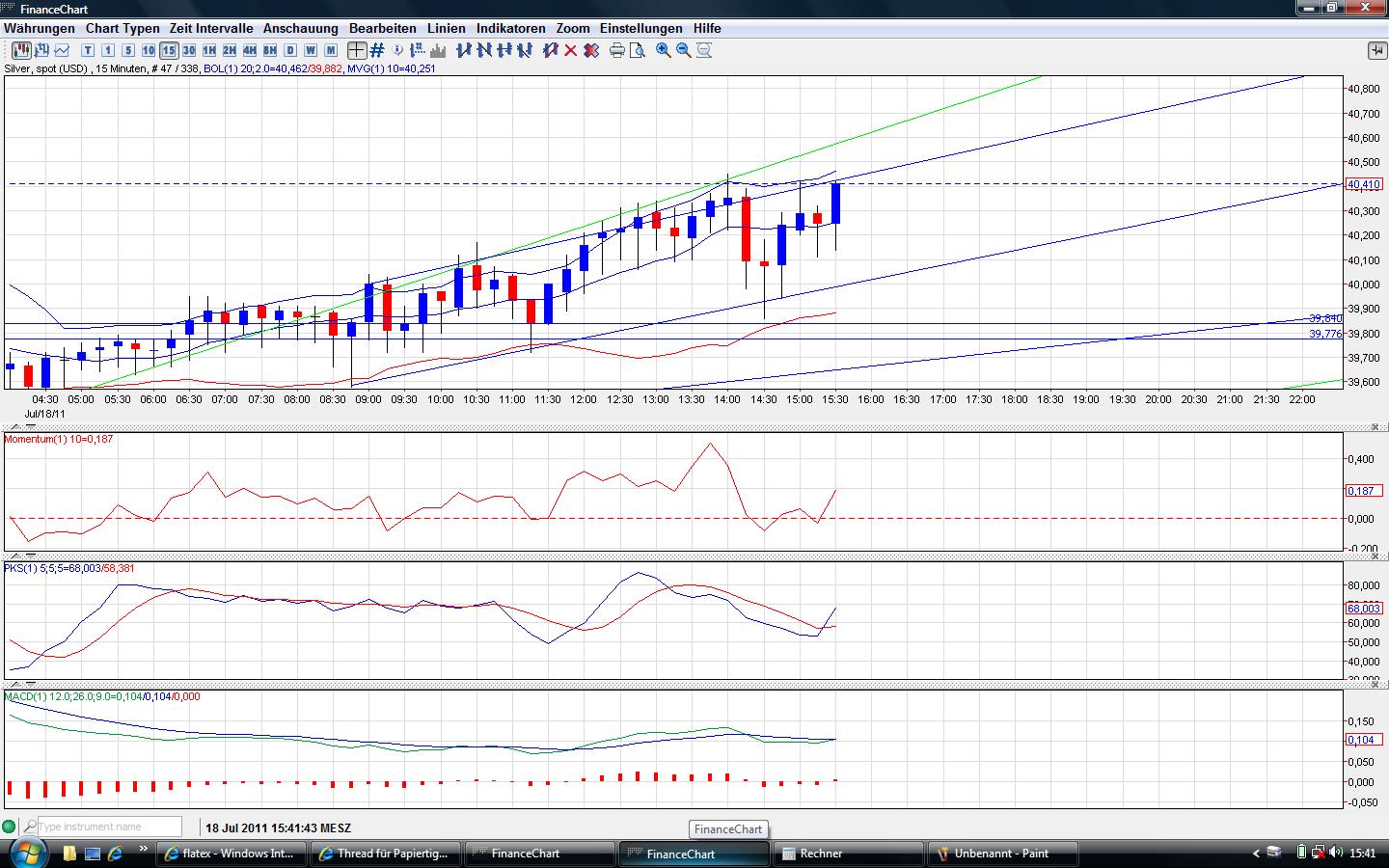The height and width of the screenshot is (868, 1389).
Task: Delete all lines with double red X
Action: pos(591,50)
